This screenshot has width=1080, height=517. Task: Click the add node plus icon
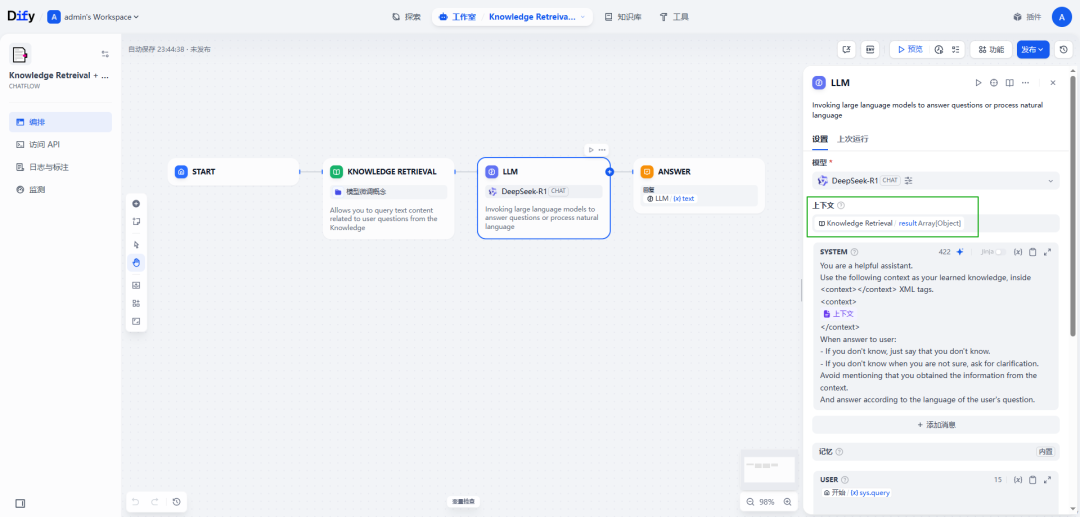point(136,204)
